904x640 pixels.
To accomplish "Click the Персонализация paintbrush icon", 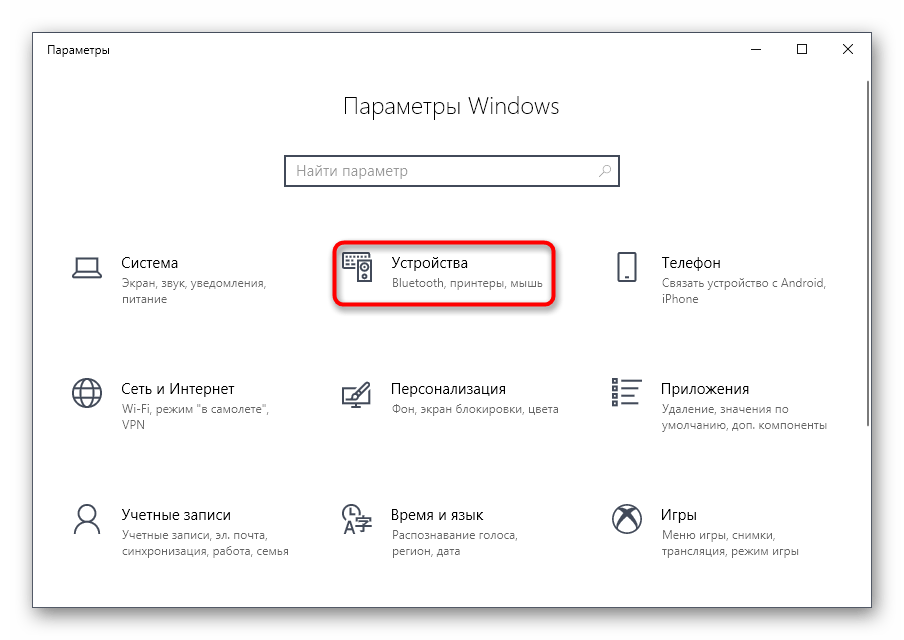I will [x=356, y=394].
